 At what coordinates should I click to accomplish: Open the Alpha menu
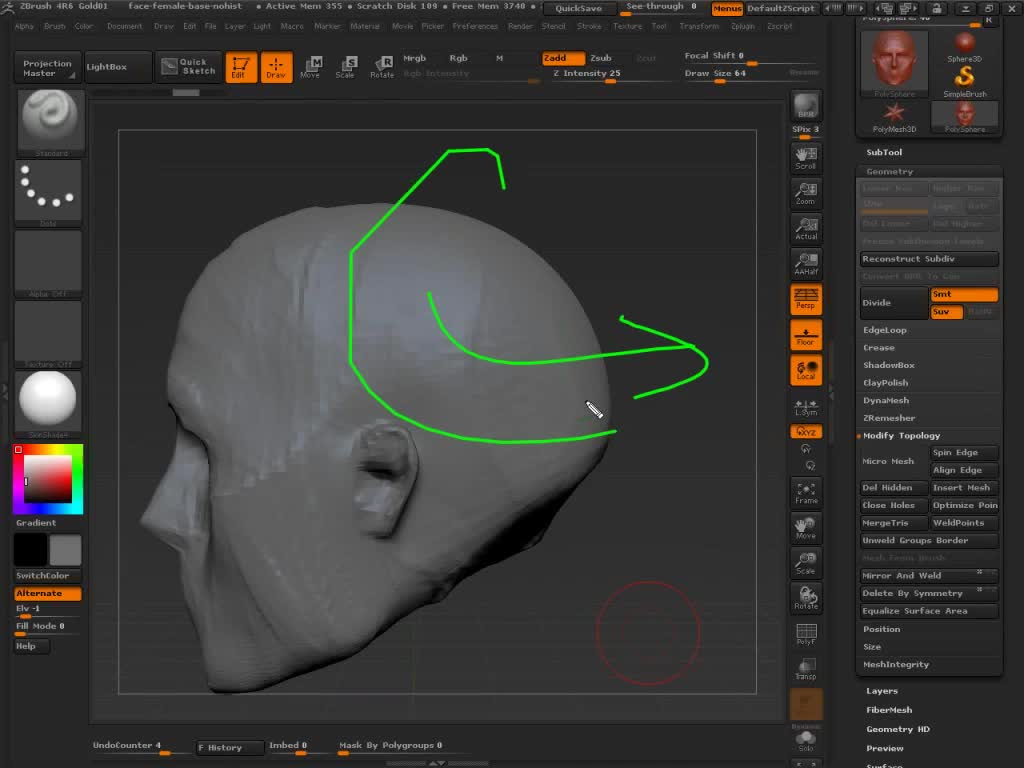24,26
